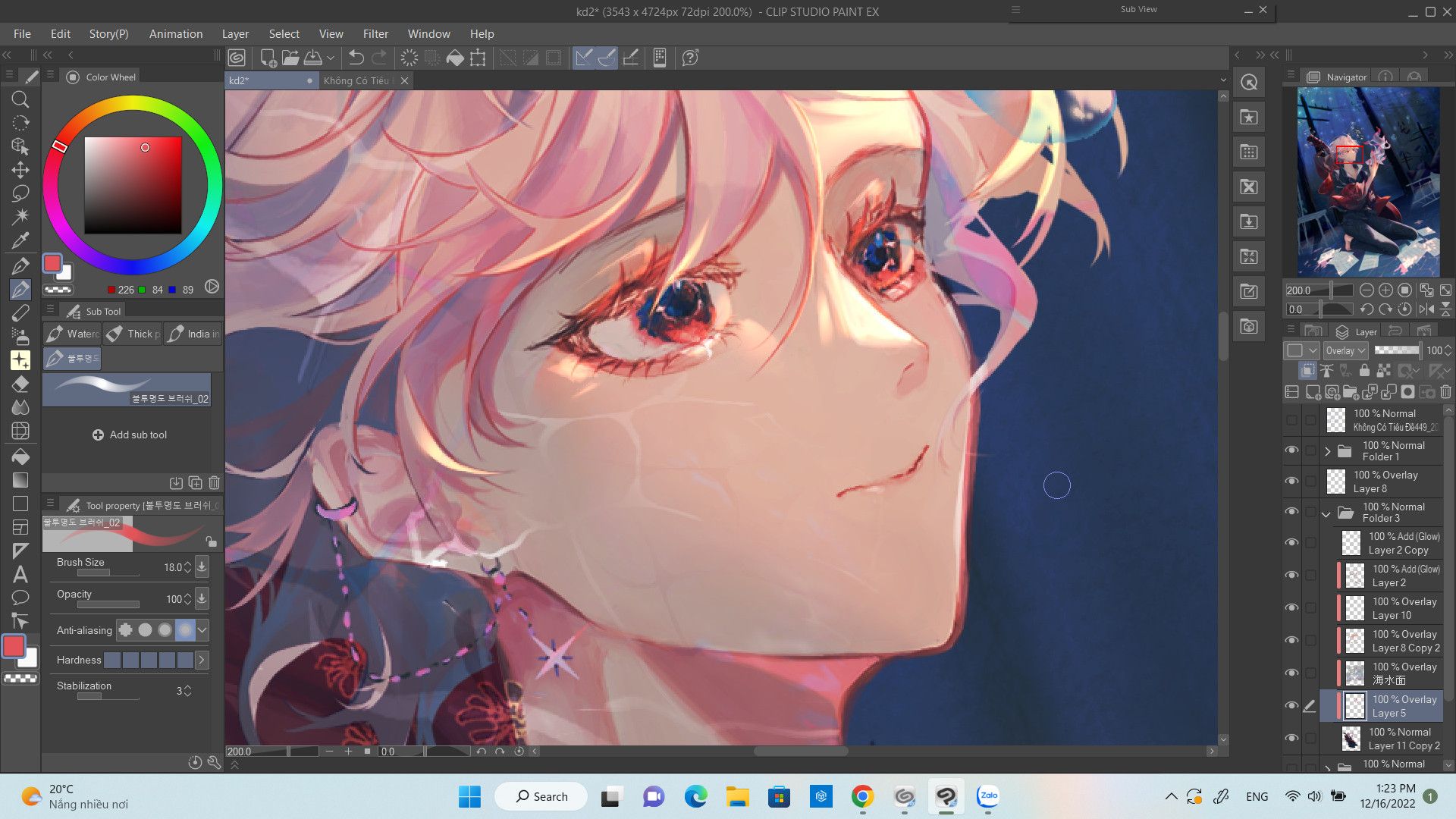Click Navigator zoom out minus icon
The width and height of the screenshot is (1456, 819).
tap(1367, 290)
